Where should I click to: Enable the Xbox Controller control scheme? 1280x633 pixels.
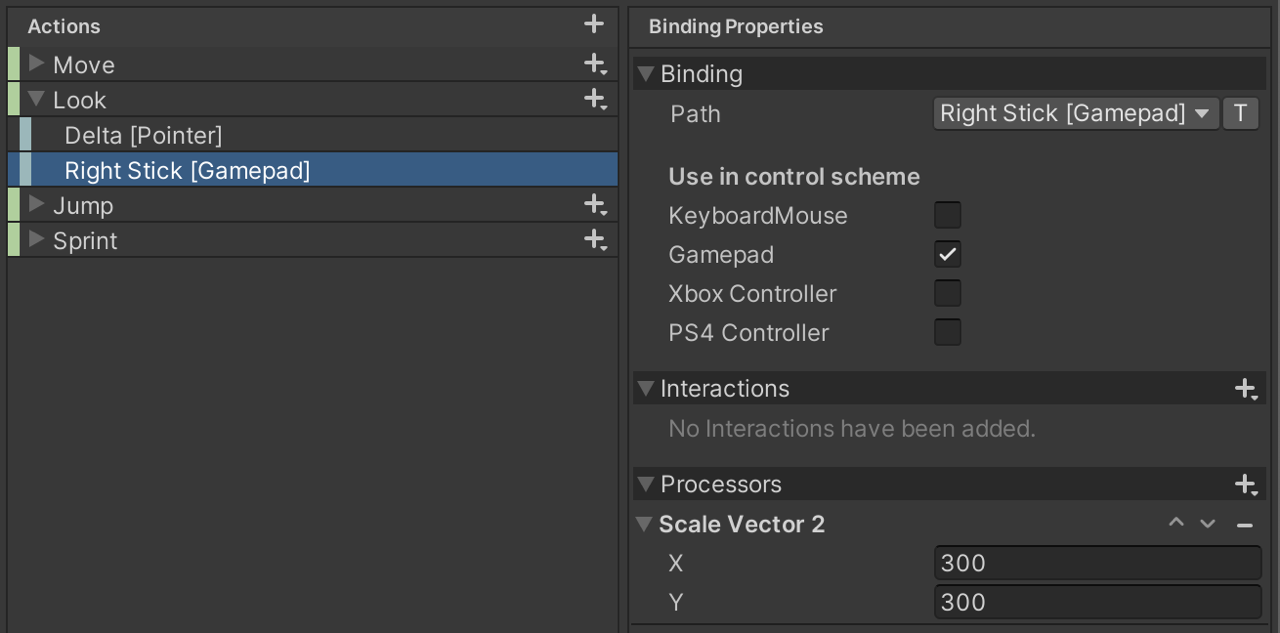click(x=948, y=292)
